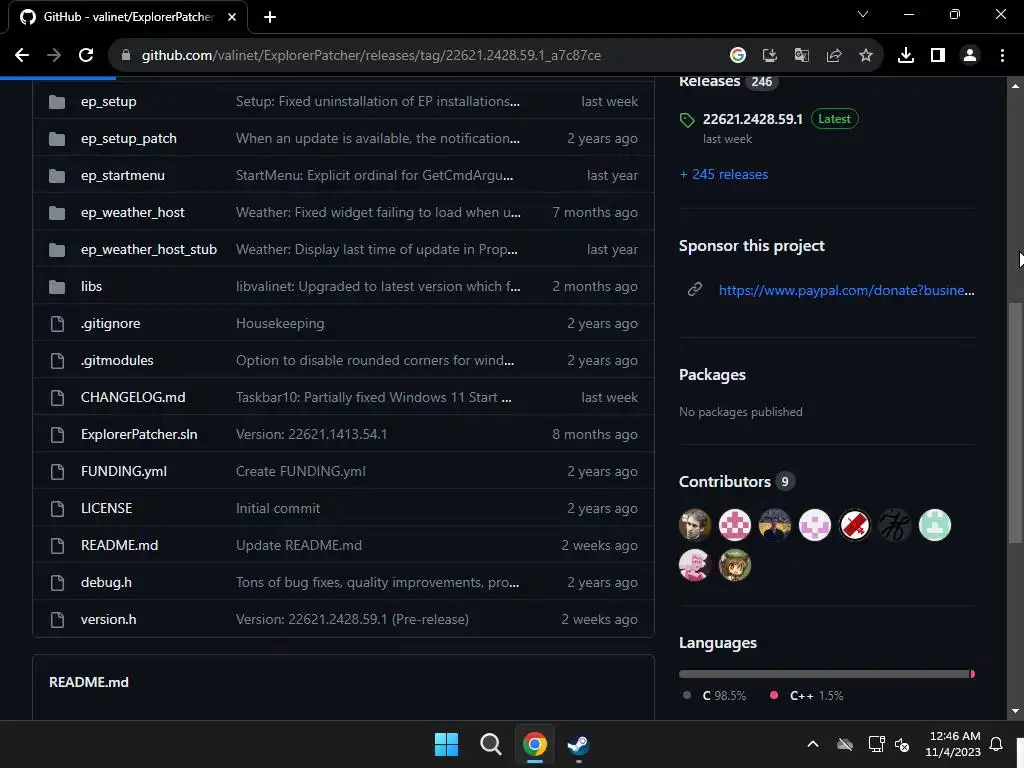Open contributor avatar with brown-haired cartoon
This screenshot has width=1024, height=768.
point(735,565)
